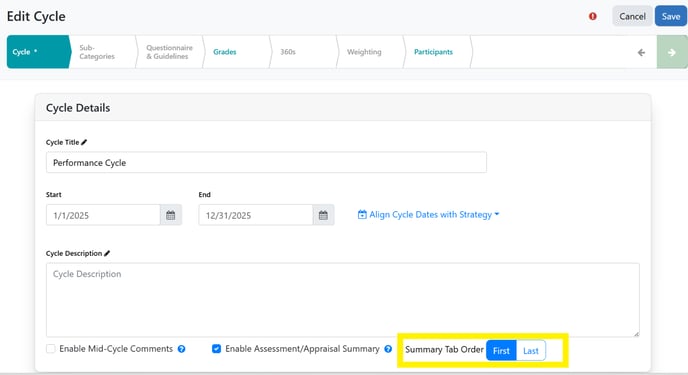
Task: Click the Cancel button
Action: [632, 16]
